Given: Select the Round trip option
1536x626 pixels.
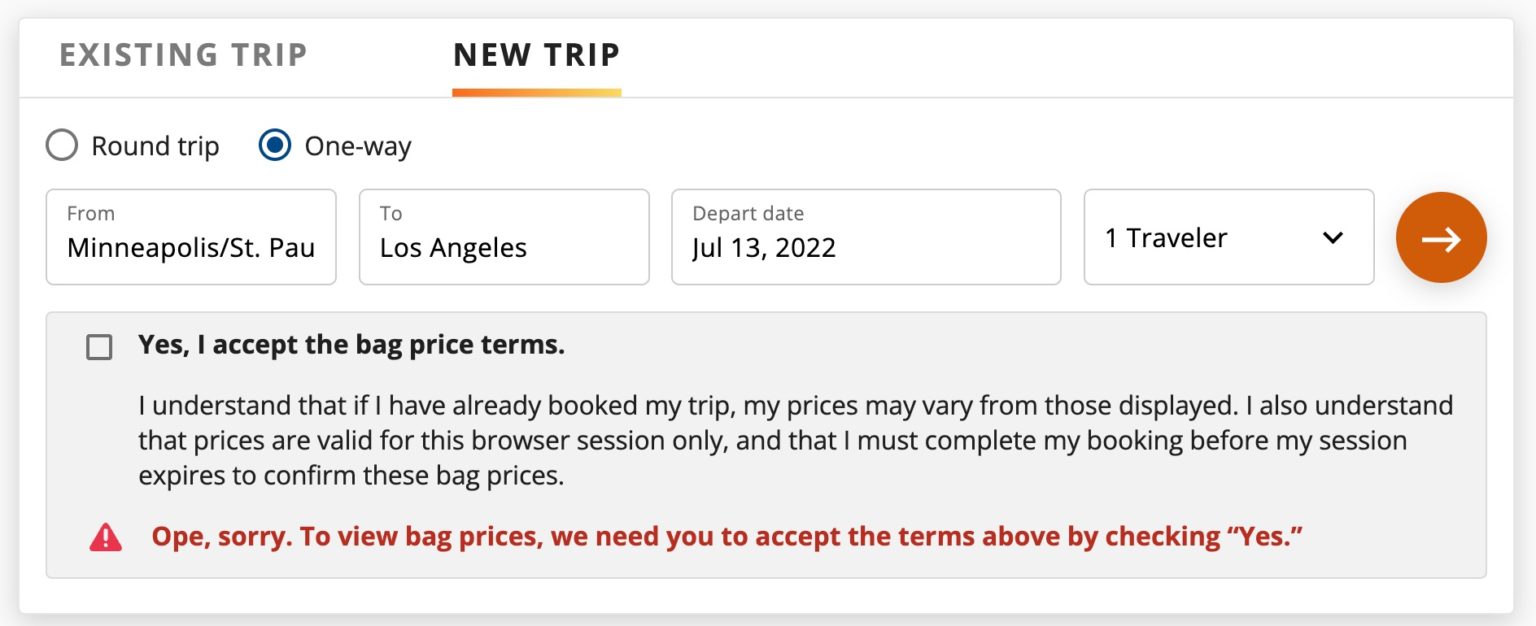Looking at the screenshot, I should point(62,145).
